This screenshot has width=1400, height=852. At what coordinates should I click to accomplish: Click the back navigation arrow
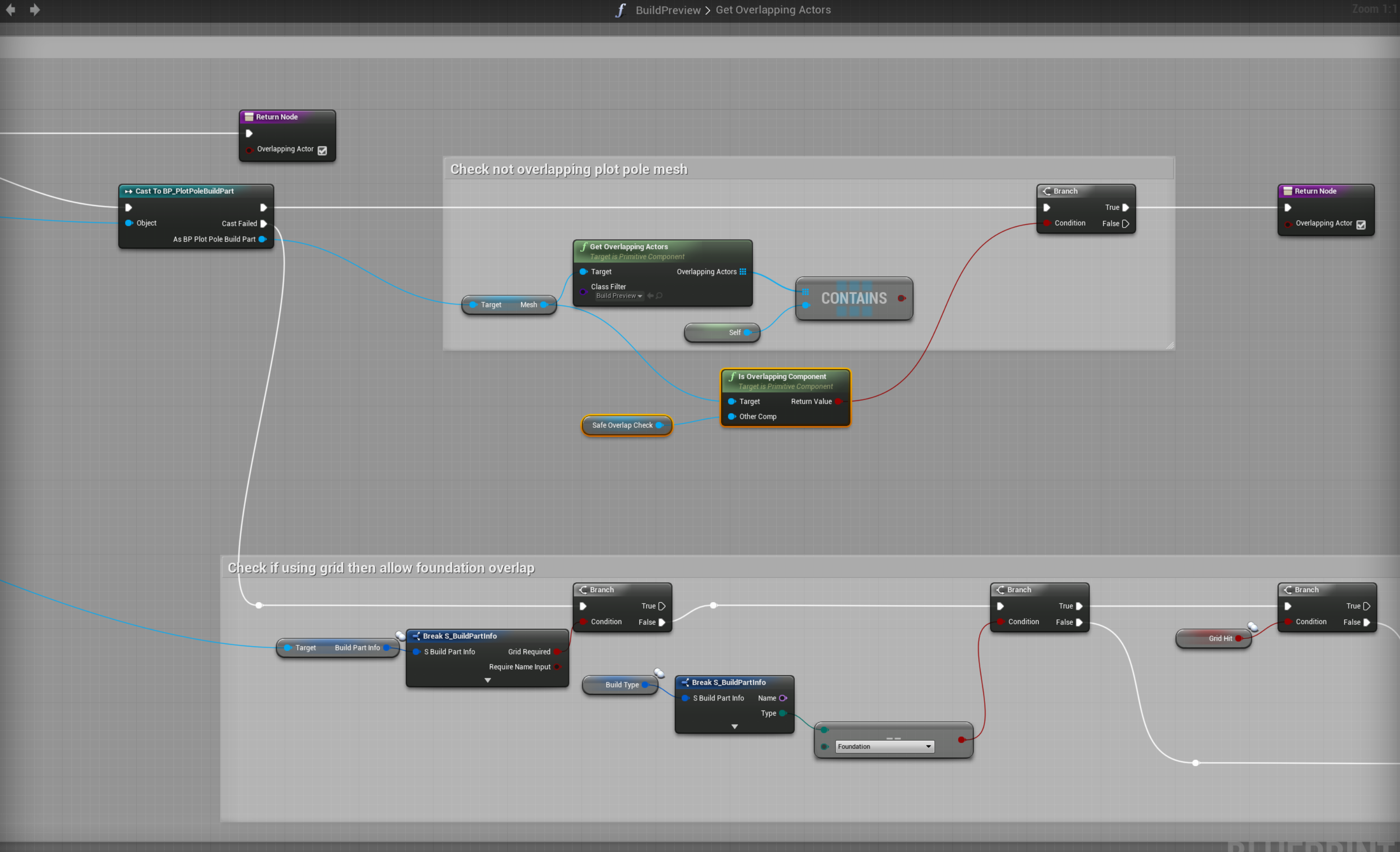(10, 10)
